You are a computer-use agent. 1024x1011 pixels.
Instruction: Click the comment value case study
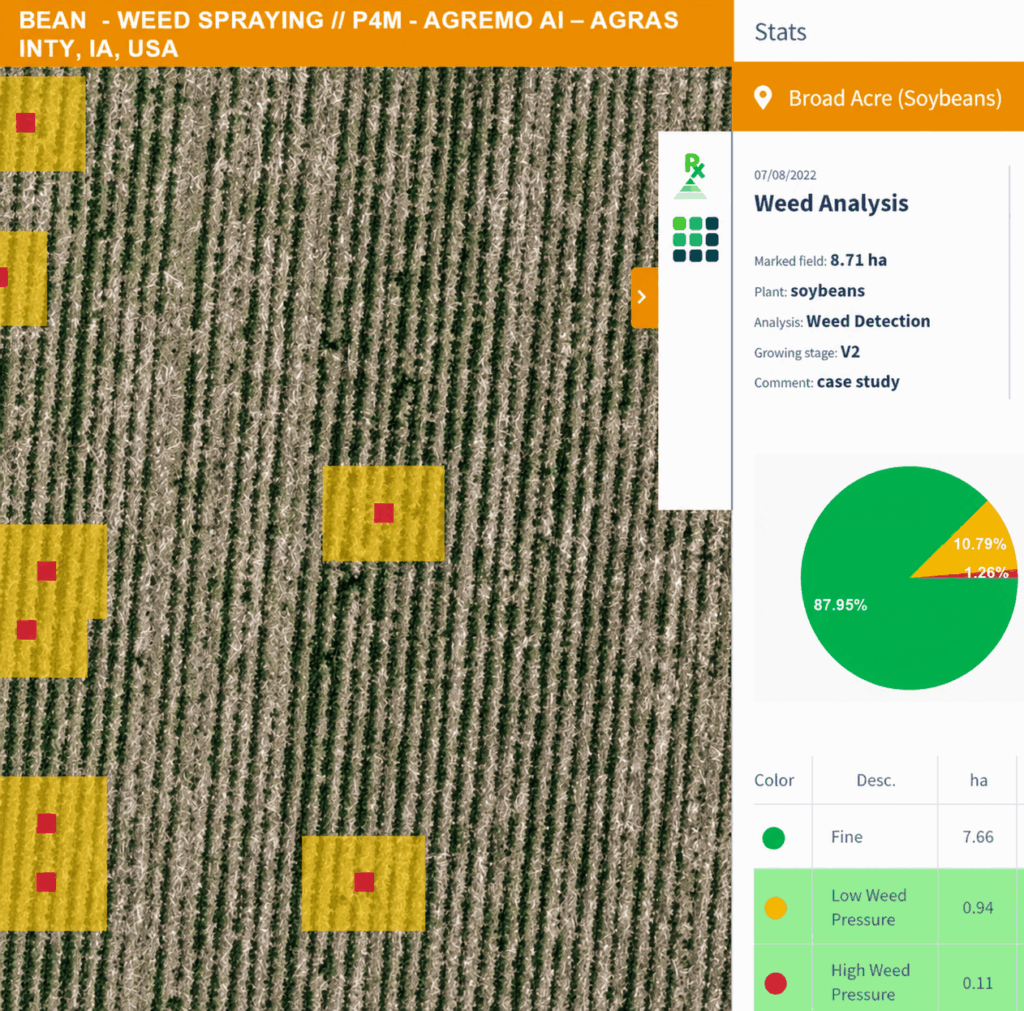click(x=858, y=382)
